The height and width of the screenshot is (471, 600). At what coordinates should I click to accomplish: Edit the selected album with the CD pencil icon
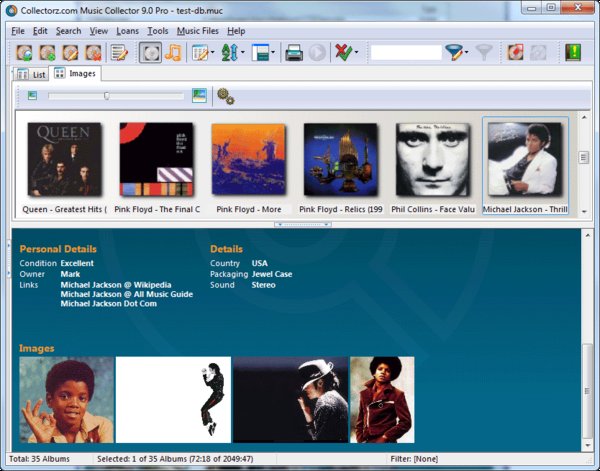coord(70,53)
